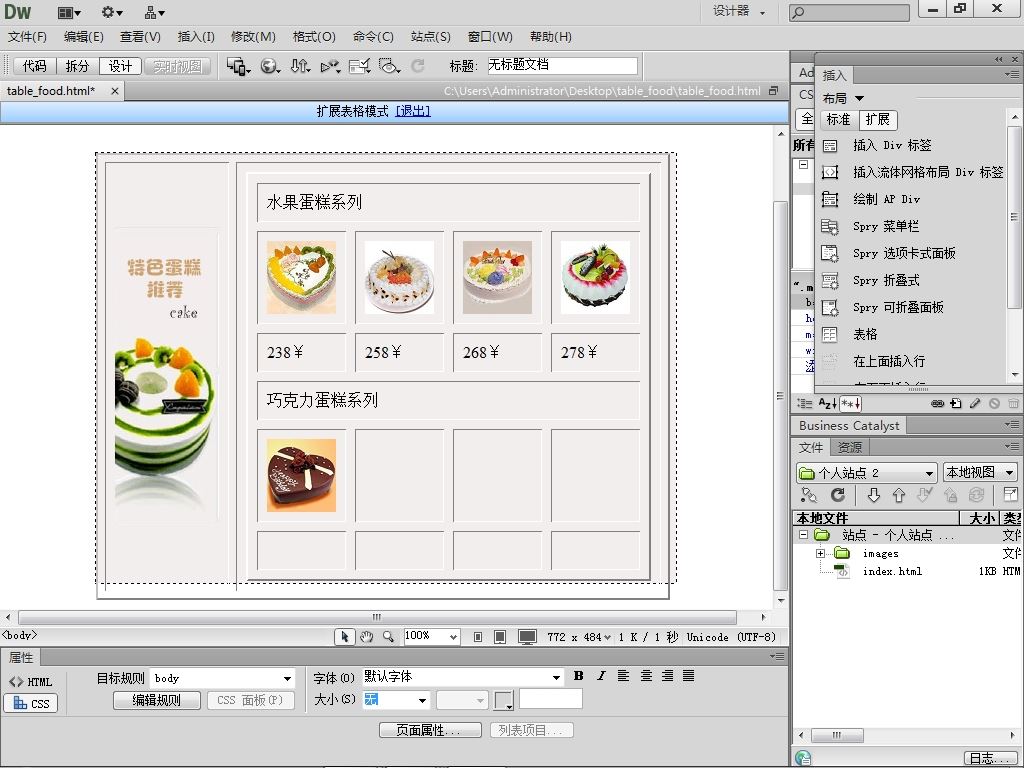This screenshot has width=1024, height=768.
Task: Open the site management icon in title bar
Action: pyautogui.click(x=154, y=12)
